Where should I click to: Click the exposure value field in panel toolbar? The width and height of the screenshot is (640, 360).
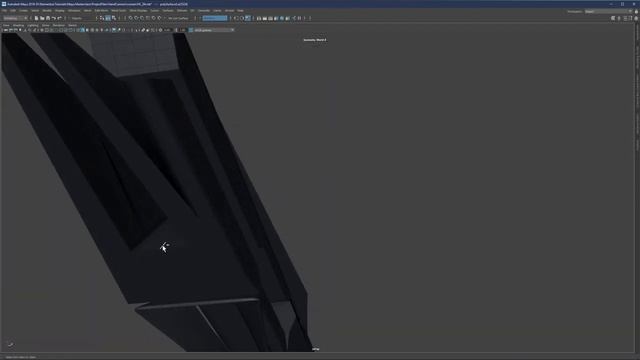pyautogui.click(x=167, y=30)
